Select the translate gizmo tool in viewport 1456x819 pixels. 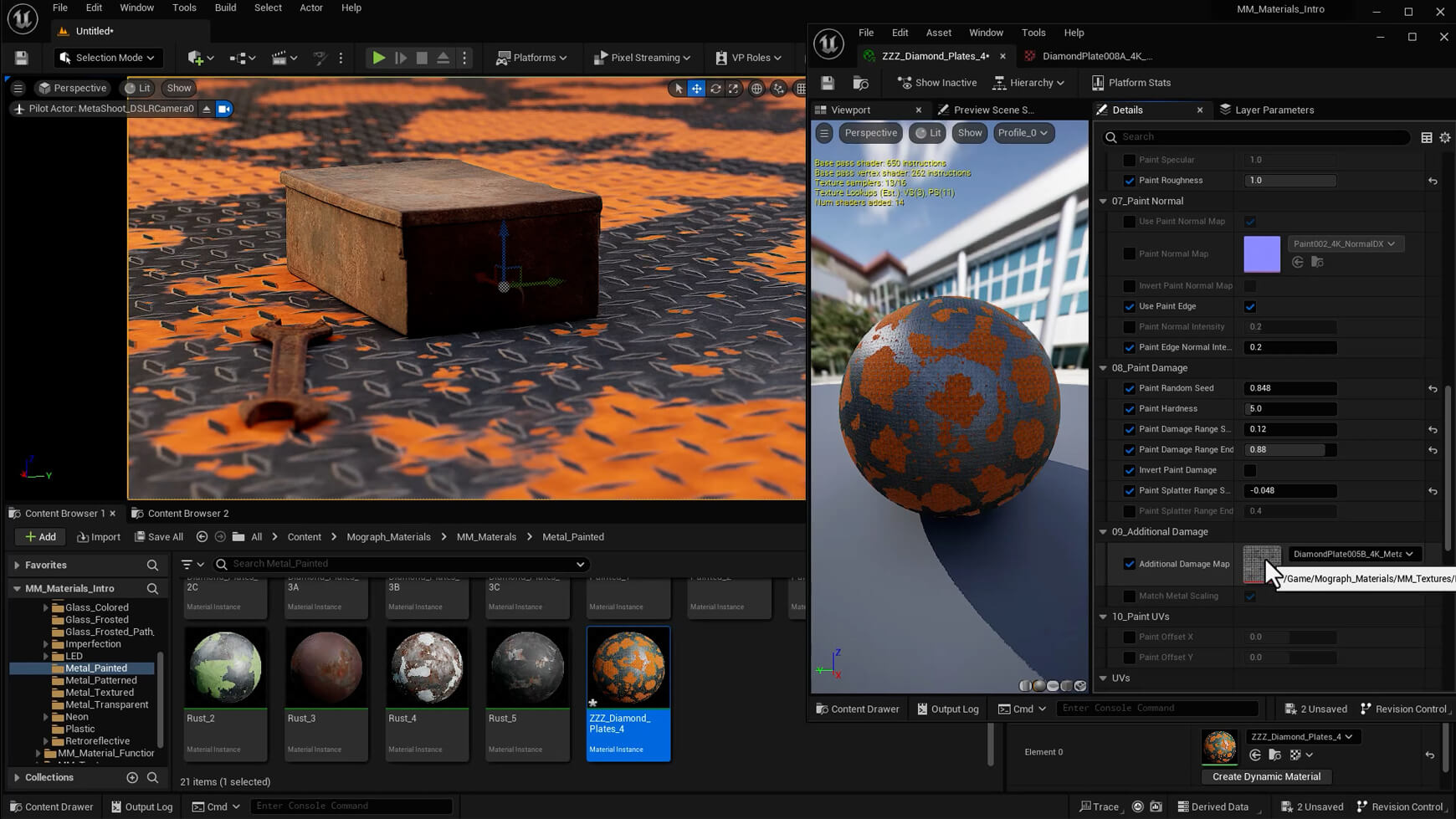696,89
